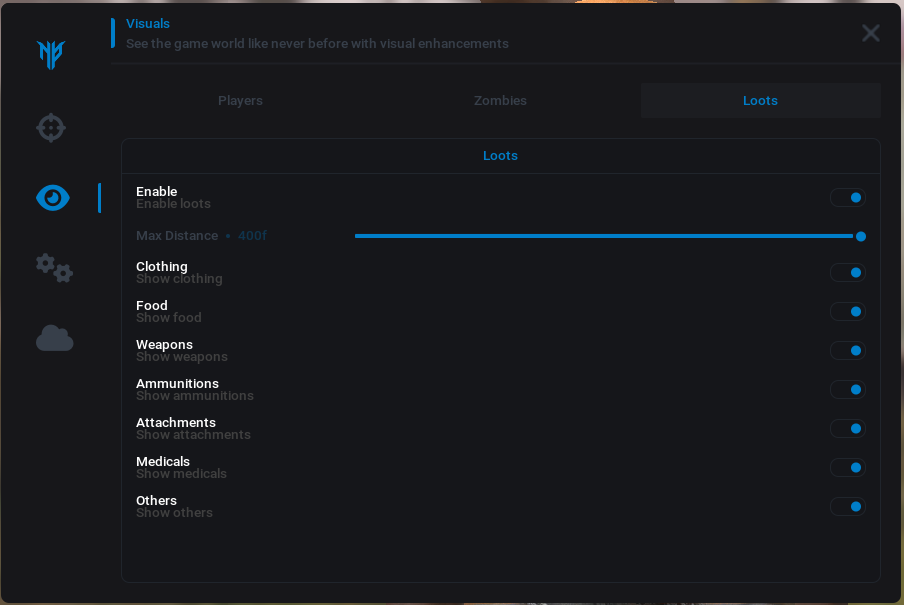Switch to the Zombies tab
The height and width of the screenshot is (605, 904).
click(x=500, y=101)
